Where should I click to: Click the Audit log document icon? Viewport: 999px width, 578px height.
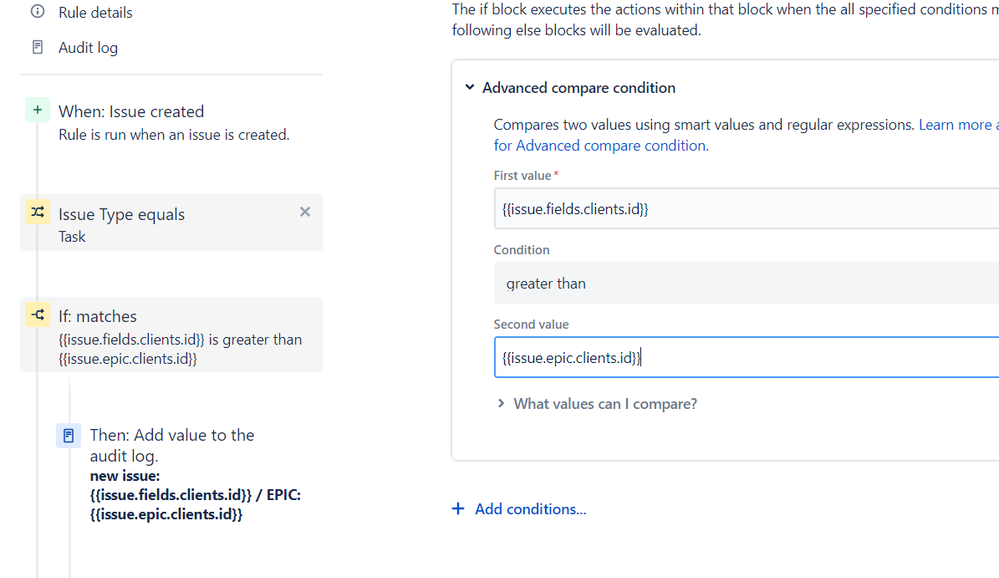(38, 47)
